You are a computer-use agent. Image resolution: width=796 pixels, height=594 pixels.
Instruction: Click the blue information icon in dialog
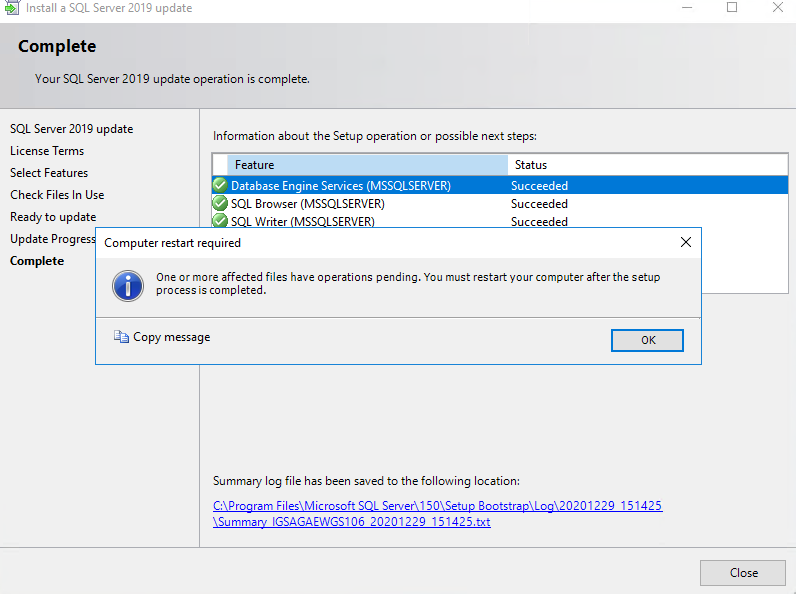point(128,286)
